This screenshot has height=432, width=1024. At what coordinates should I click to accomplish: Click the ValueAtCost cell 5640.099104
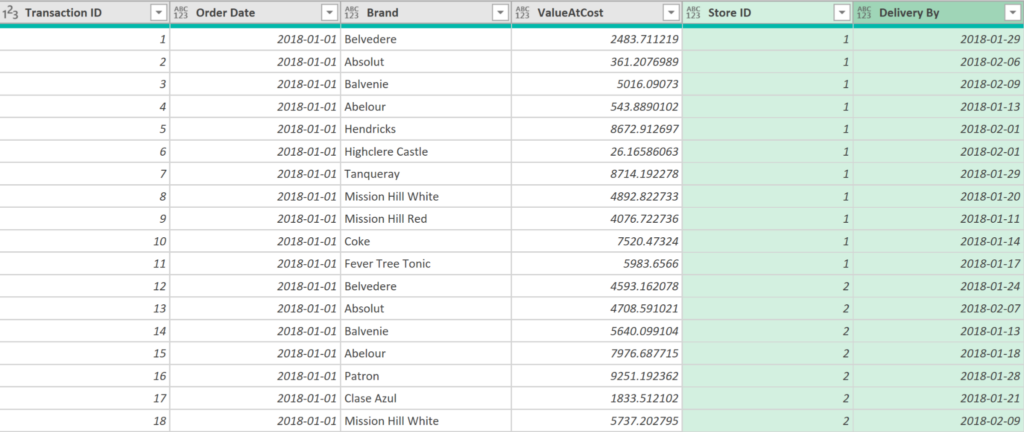(597, 331)
